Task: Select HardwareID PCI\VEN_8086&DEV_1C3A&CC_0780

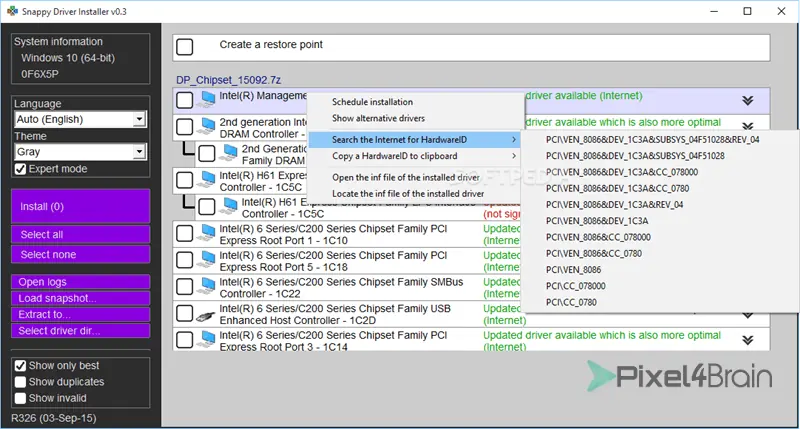Action: tap(617, 188)
